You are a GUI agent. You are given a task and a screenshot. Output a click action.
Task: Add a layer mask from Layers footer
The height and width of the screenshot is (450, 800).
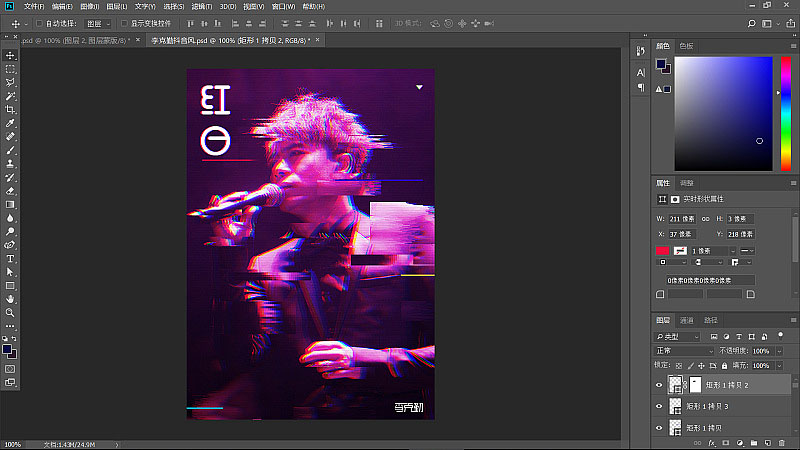click(726, 443)
